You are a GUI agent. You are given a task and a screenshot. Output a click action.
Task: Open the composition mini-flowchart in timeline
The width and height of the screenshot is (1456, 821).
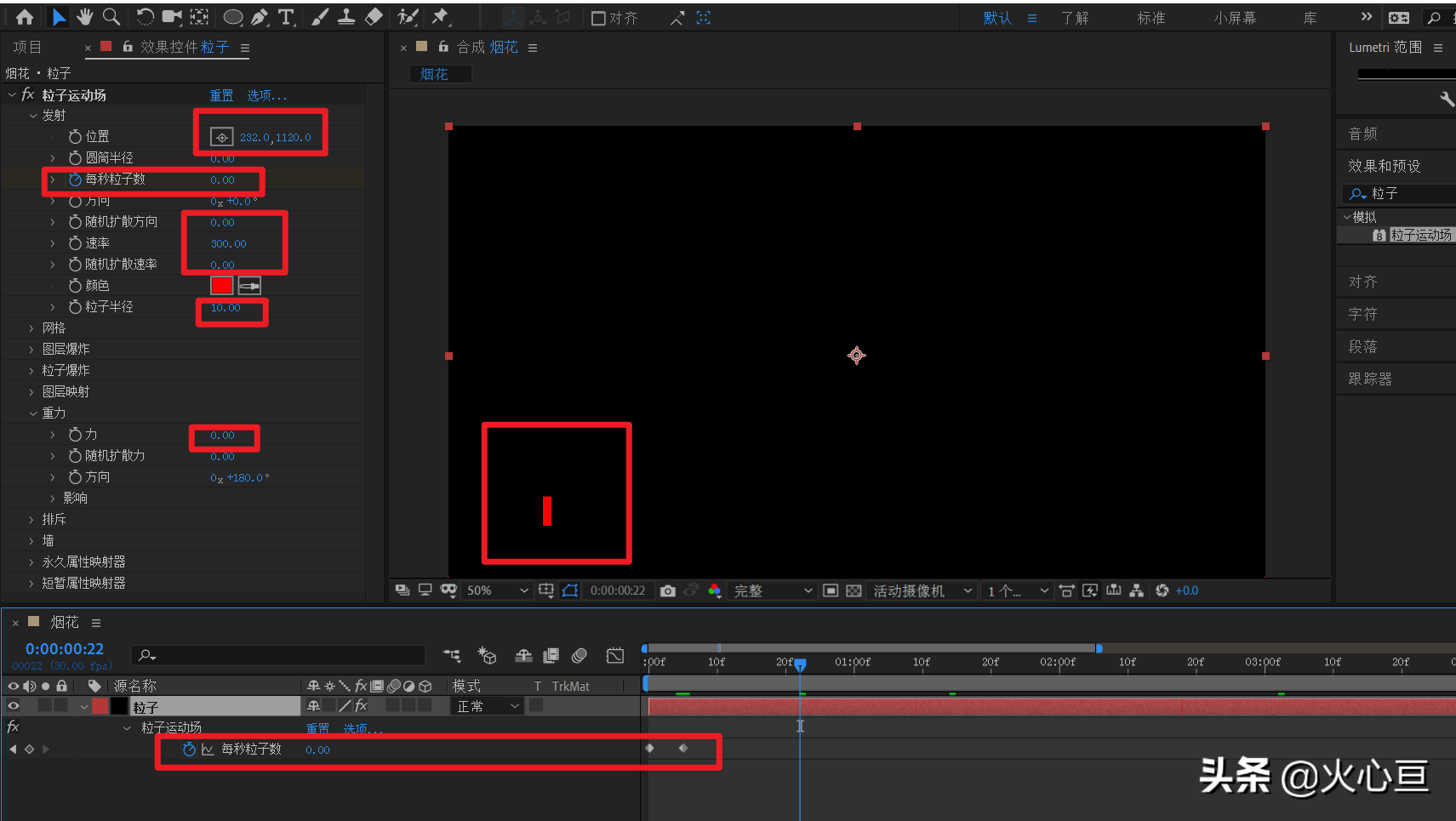452,655
